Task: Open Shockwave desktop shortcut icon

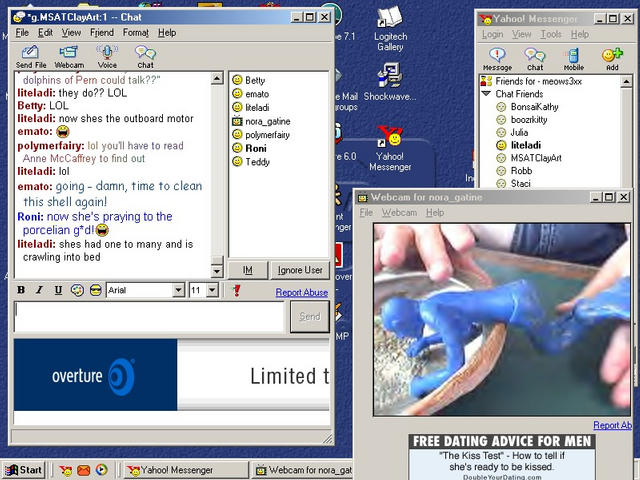Action: (390, 82)
